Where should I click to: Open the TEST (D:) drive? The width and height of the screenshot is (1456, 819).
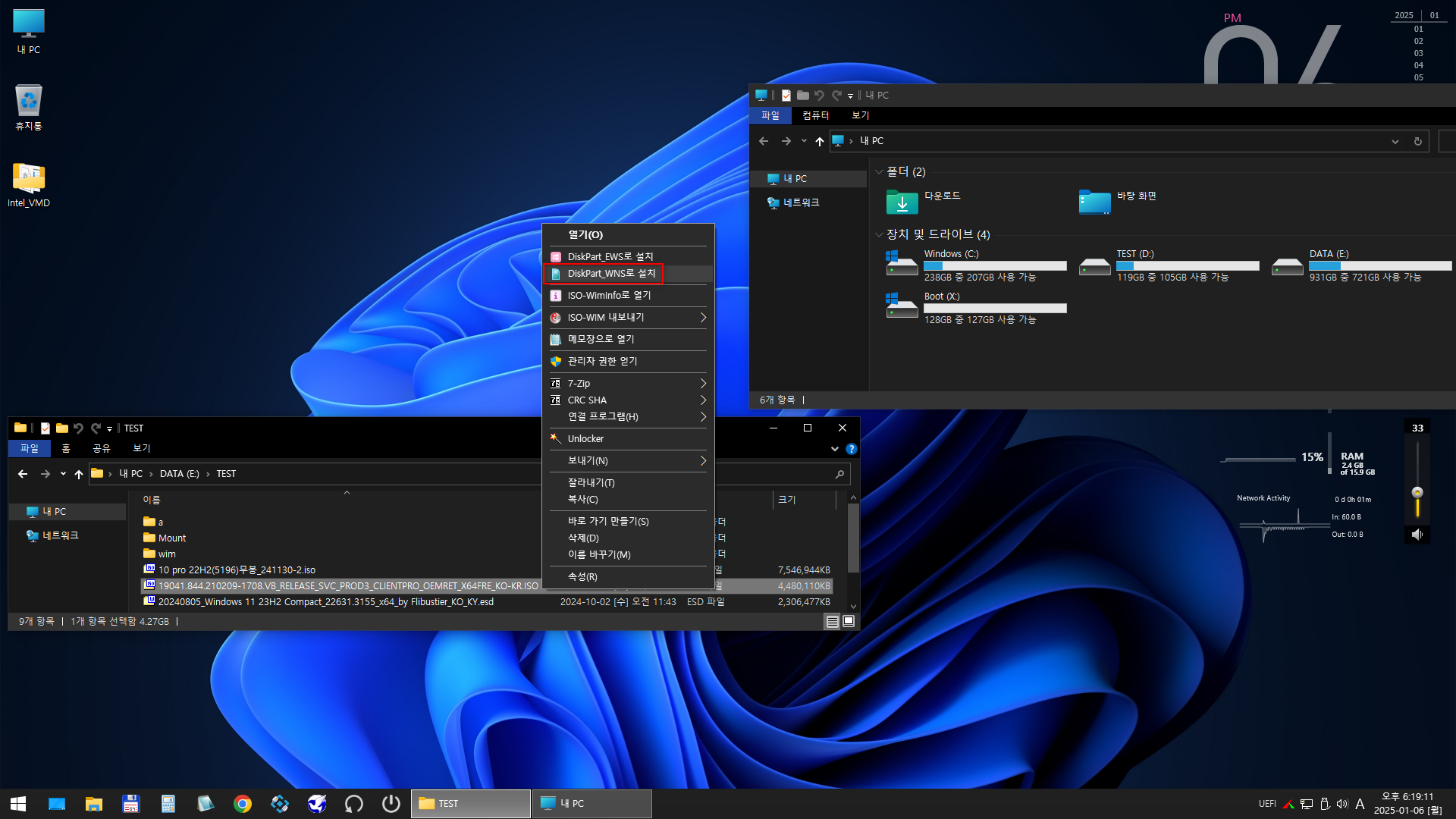point(1169,265)
